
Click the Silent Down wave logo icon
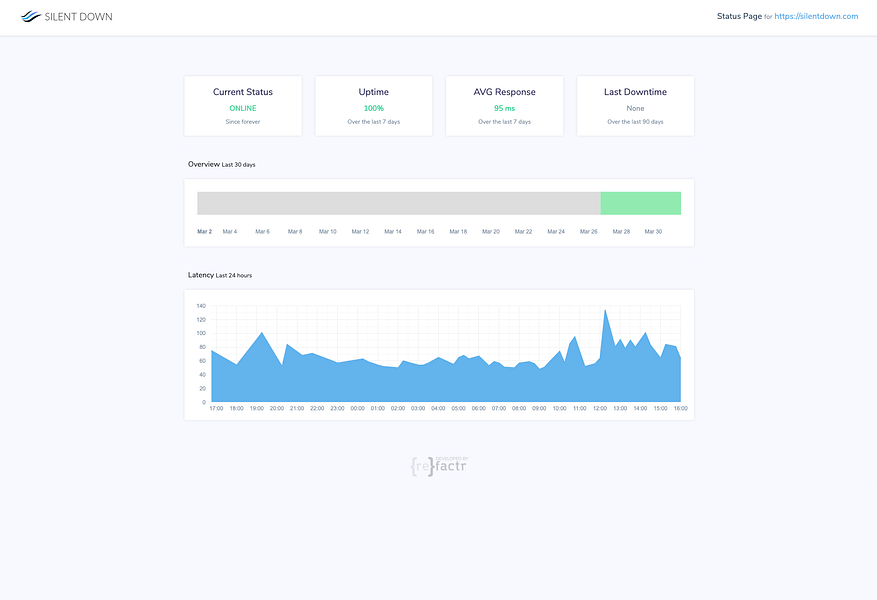coord(31,17)
